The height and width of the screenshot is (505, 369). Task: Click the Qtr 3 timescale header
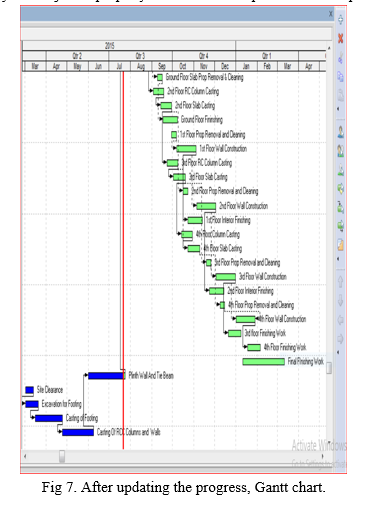coord(140,56)
